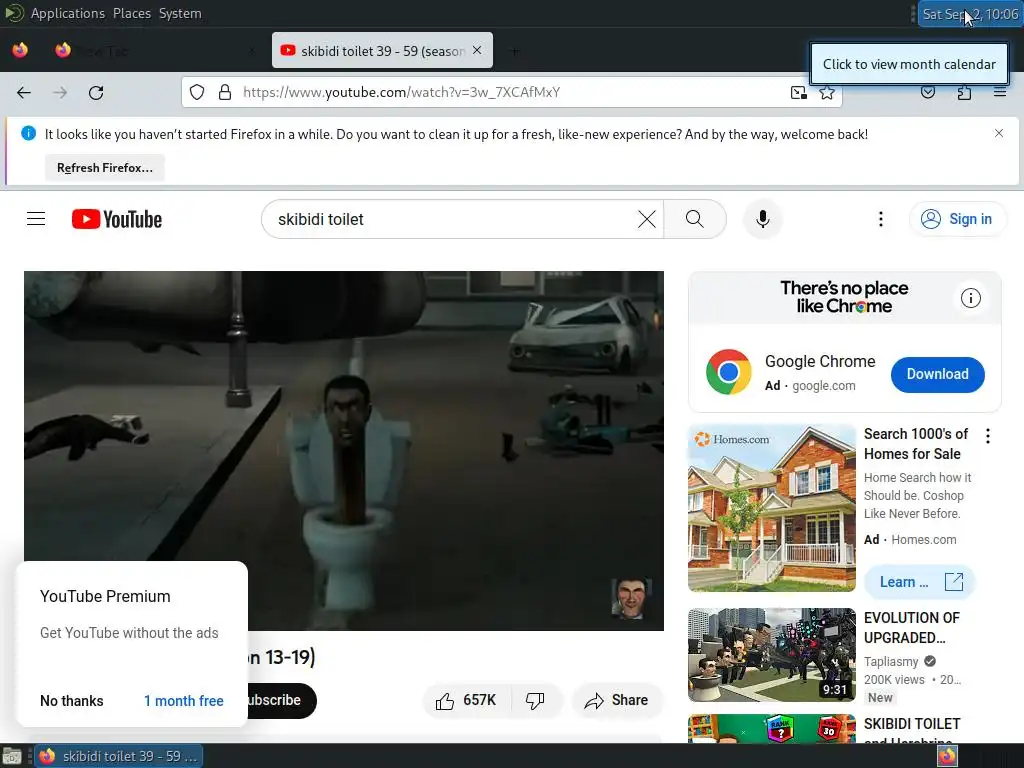Open the Places menu

(x=131, y=13)
